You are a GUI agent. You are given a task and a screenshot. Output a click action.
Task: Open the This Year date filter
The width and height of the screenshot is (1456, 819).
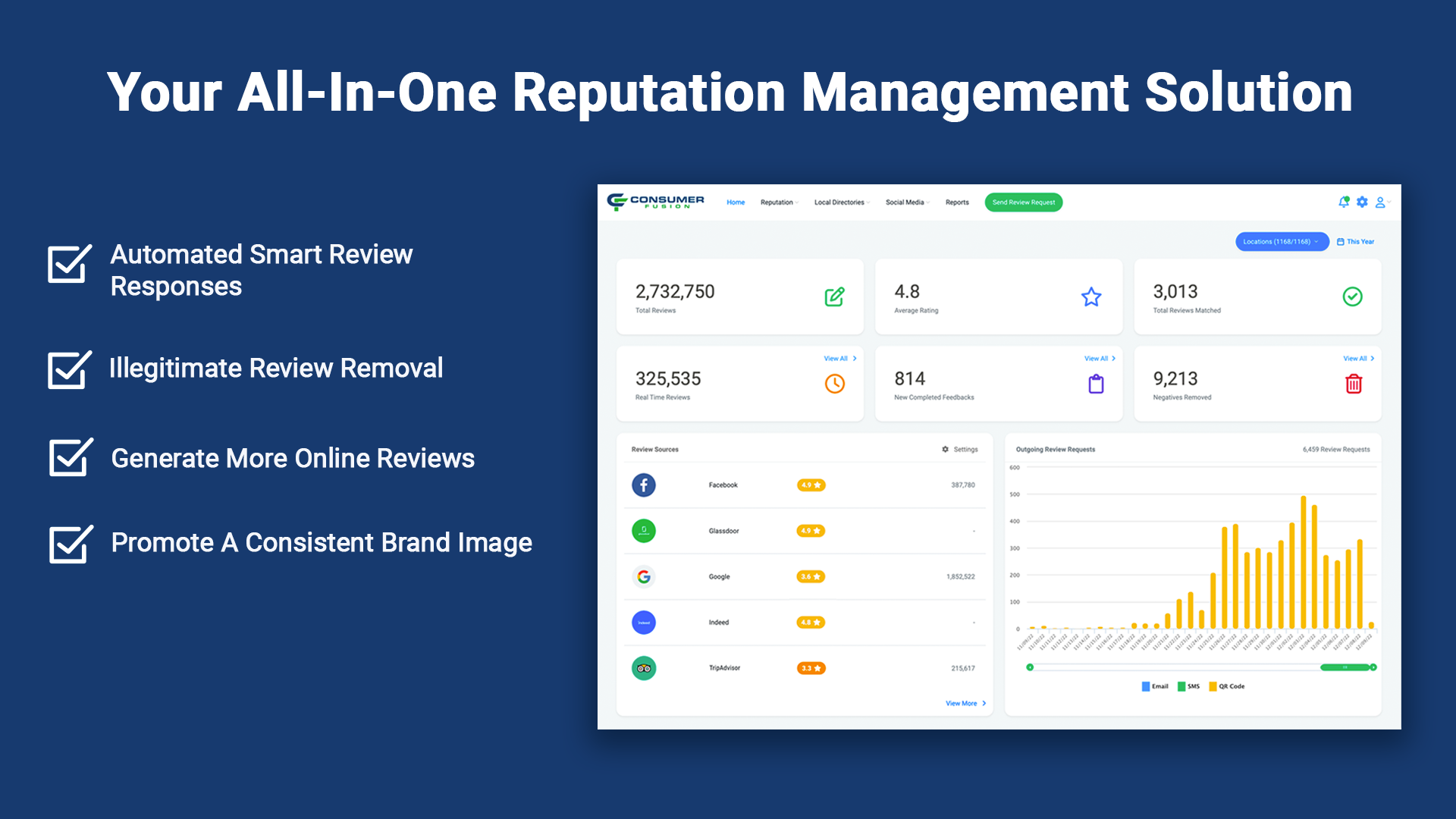pos(1355,242)
